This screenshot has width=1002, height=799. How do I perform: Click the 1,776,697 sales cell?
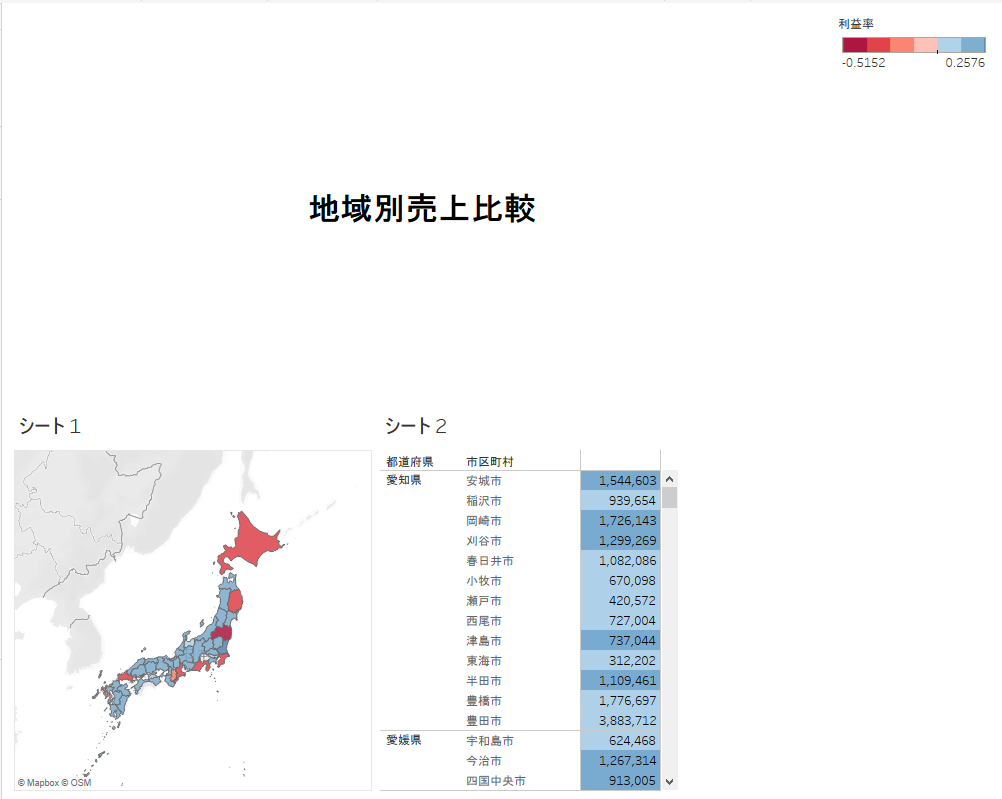pos(620,701)
